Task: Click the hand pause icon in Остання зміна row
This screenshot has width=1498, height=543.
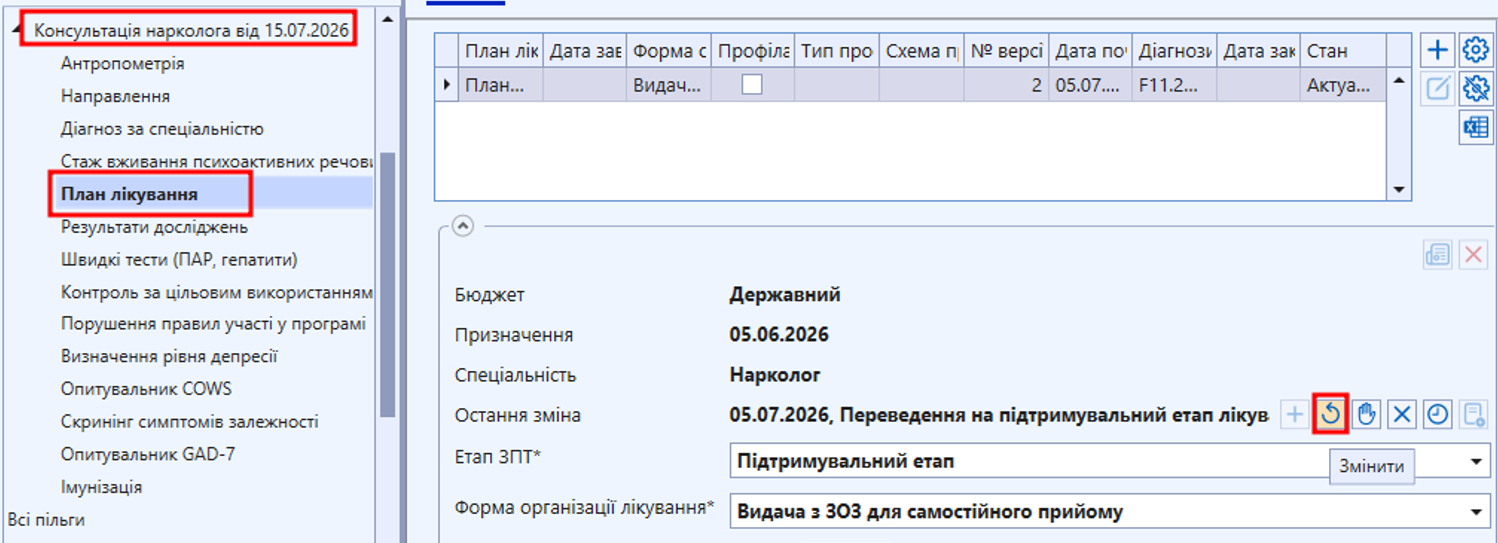Action: coord(1366,414)
